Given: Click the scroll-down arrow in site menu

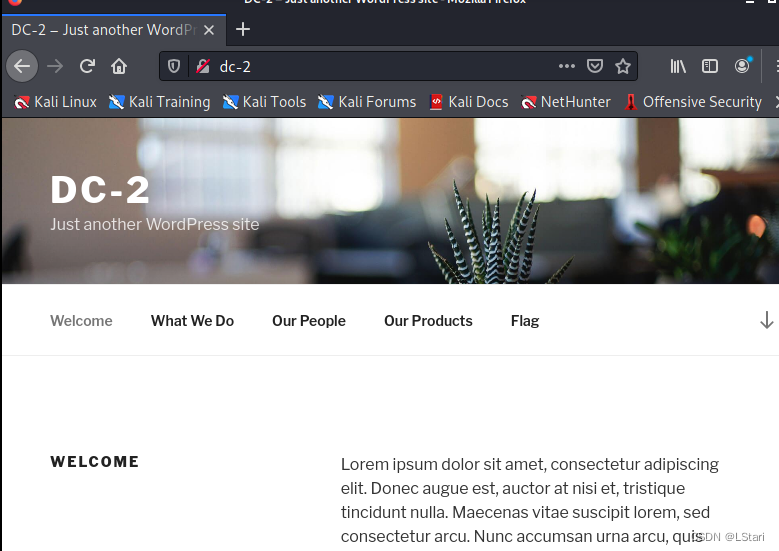Looking at the screenshot, I should [x=767, y=320].
